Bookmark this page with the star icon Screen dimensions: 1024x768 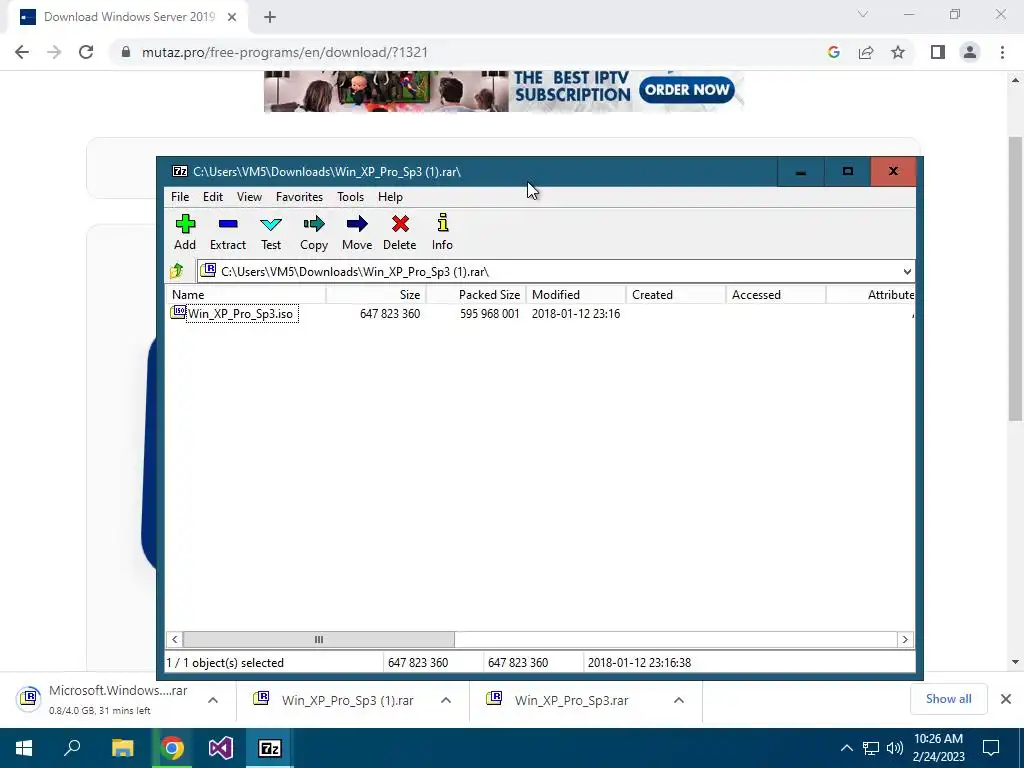click(898, 52)
